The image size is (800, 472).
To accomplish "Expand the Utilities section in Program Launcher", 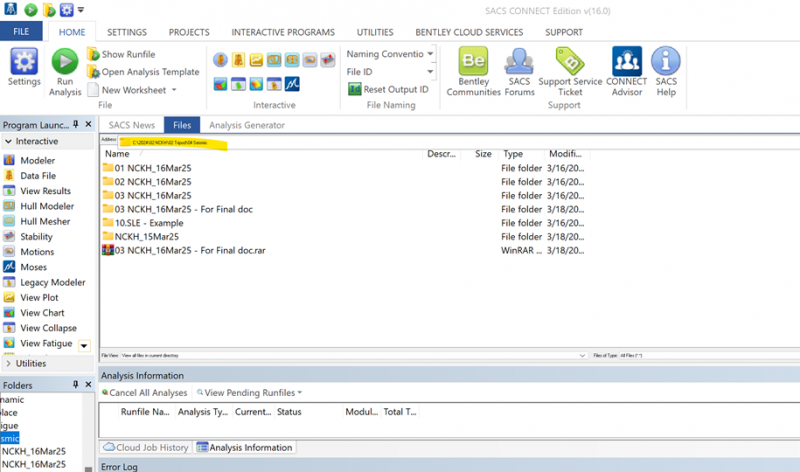I will [x=8, y=363].
